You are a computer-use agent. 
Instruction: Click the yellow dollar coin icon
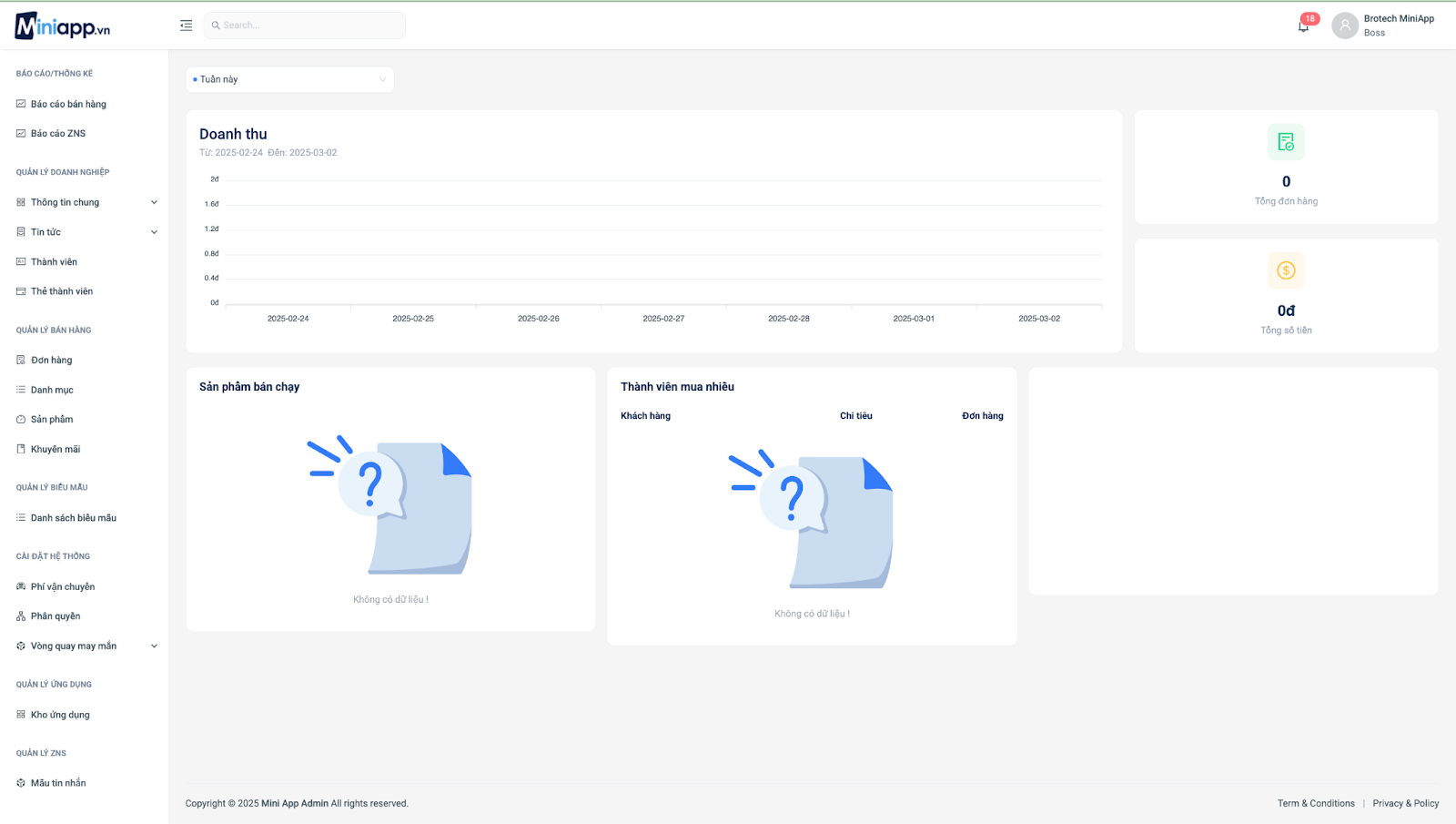(x=1286, y=270)
